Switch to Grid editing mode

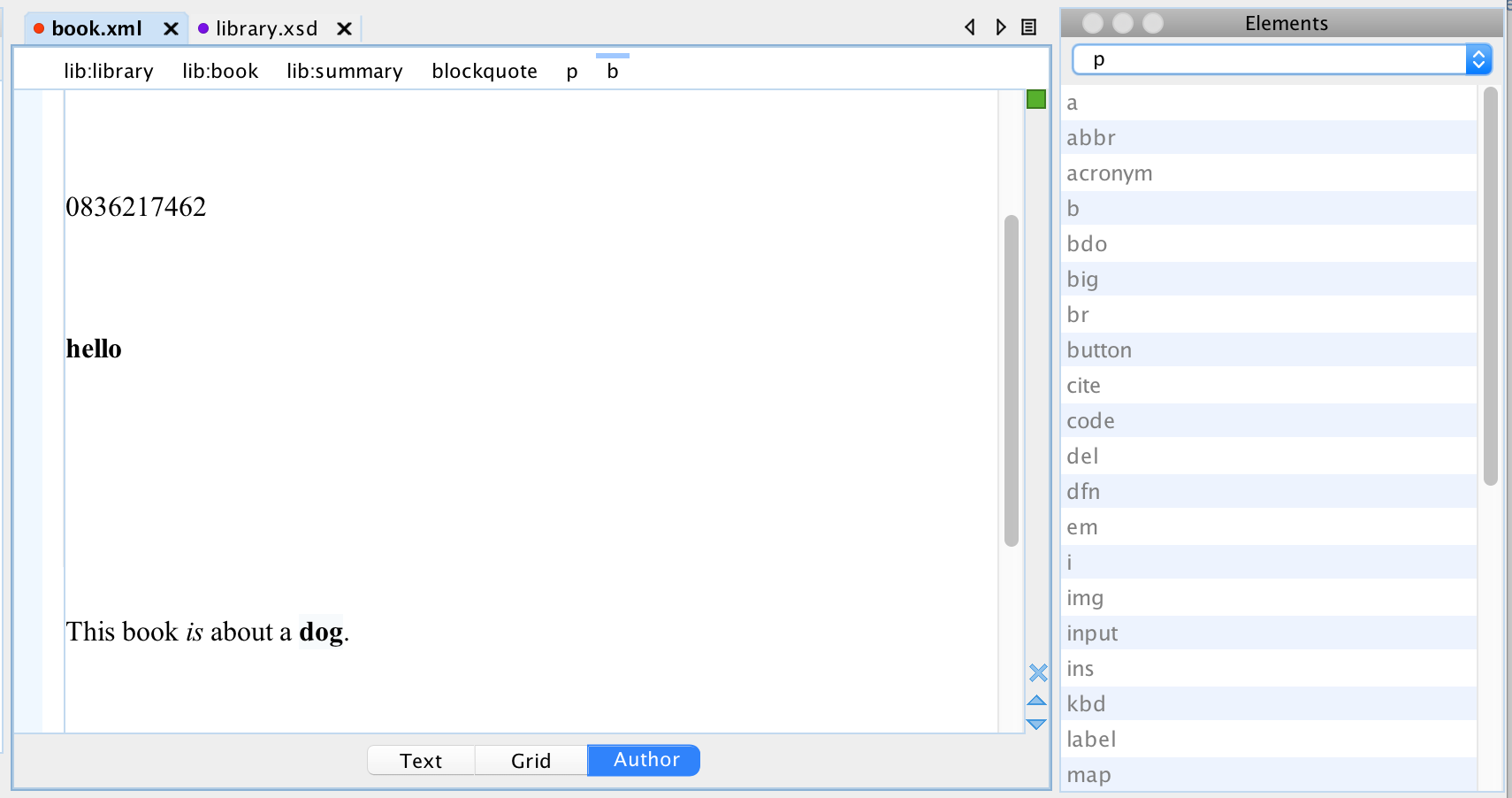pyautogui.click(x=531, y=760)
